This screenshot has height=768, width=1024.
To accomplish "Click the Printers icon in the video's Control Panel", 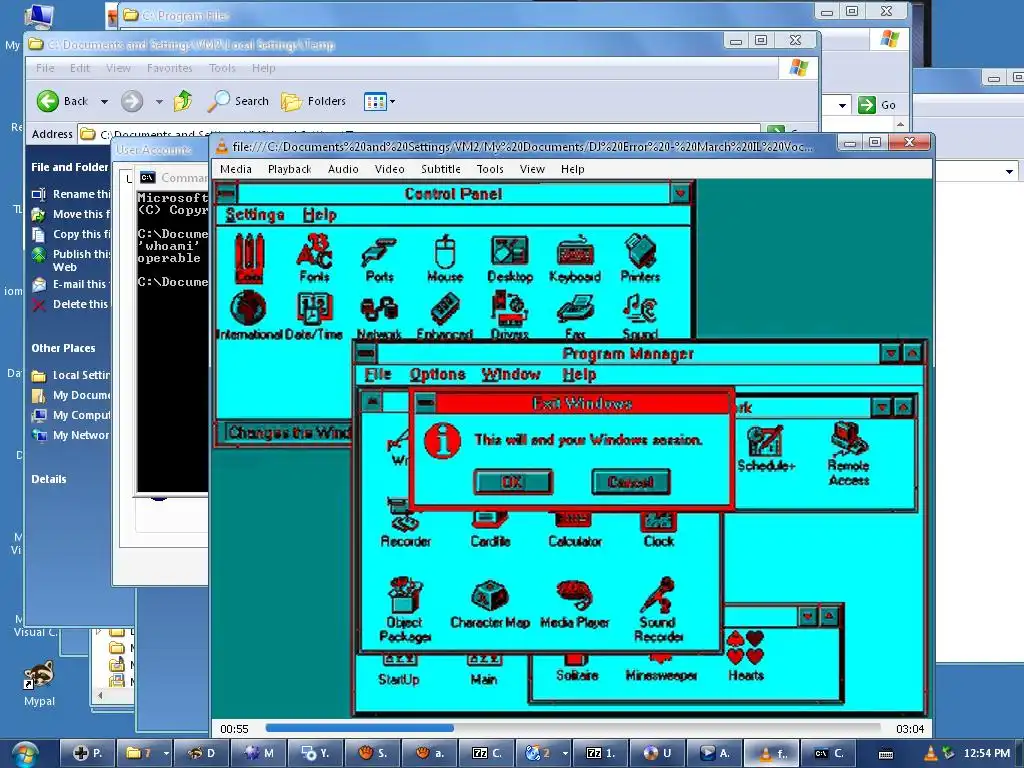I will pyautogui.click(x=640, y=259).
